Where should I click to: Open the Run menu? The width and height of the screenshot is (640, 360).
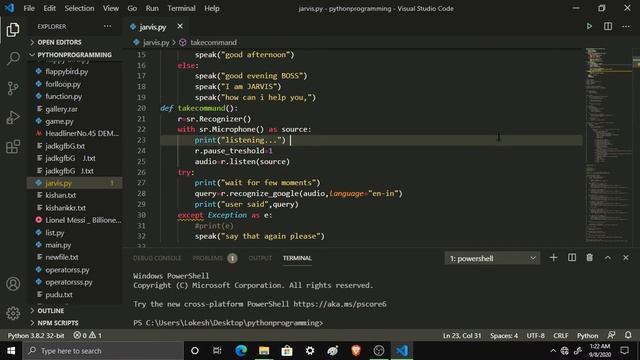(152, 8)
